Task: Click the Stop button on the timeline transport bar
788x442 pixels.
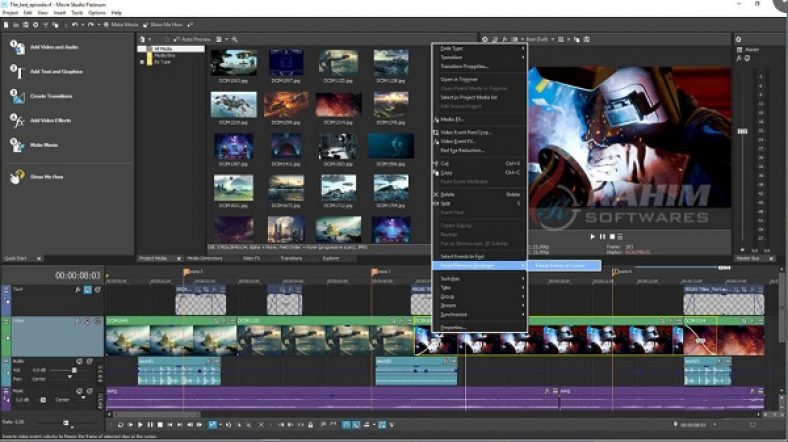Action: click(x=161, y=425)
